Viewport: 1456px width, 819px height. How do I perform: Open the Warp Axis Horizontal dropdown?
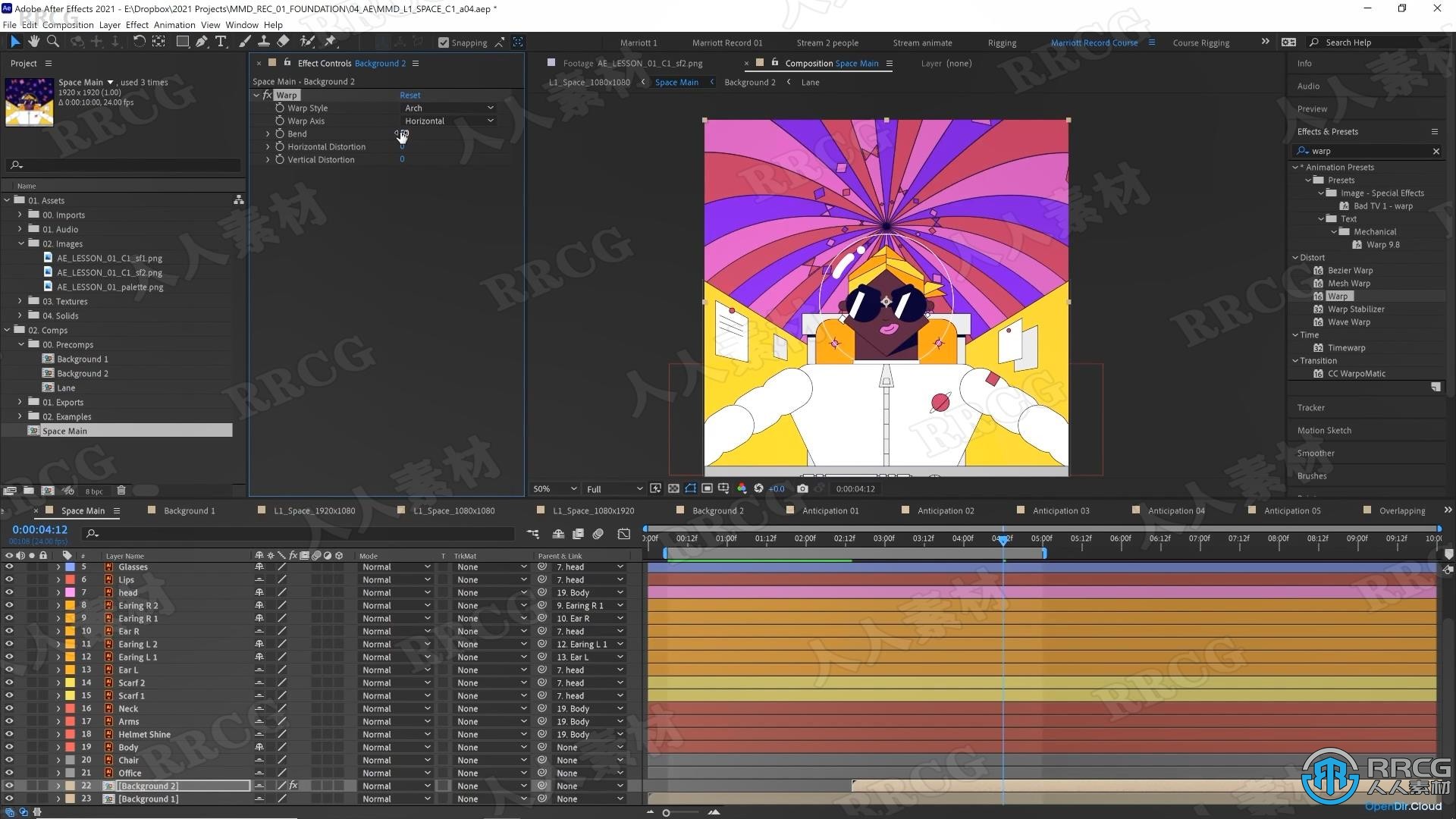point(449,121)
